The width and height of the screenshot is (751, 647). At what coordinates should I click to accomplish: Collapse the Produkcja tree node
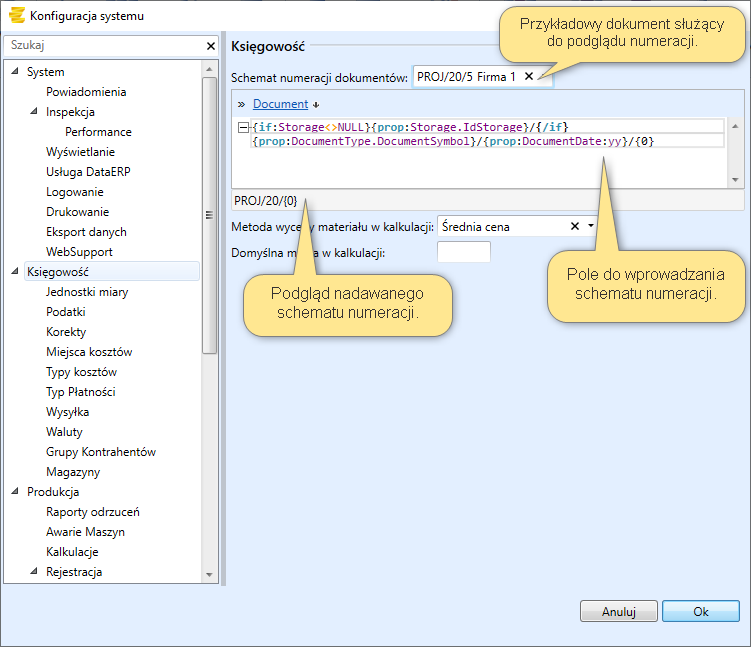(x=15, y=492)
